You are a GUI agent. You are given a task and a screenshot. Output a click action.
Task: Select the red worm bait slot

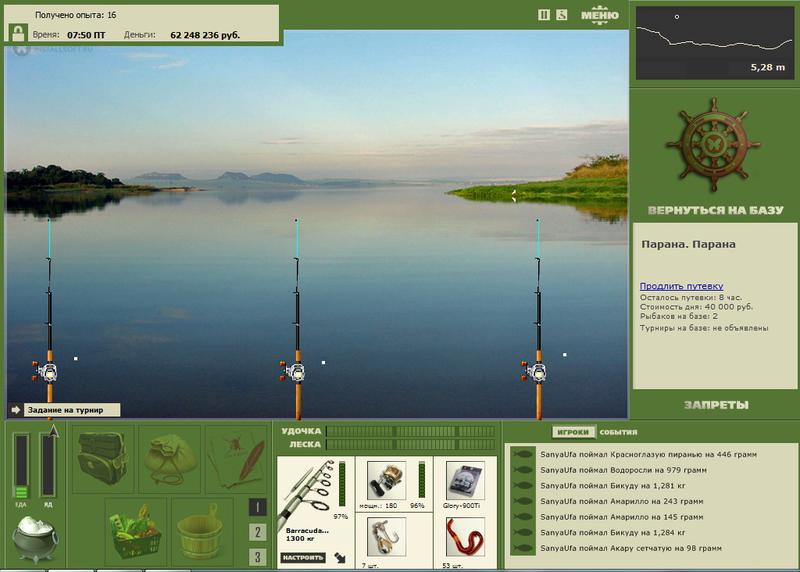[x=465, y=537]
